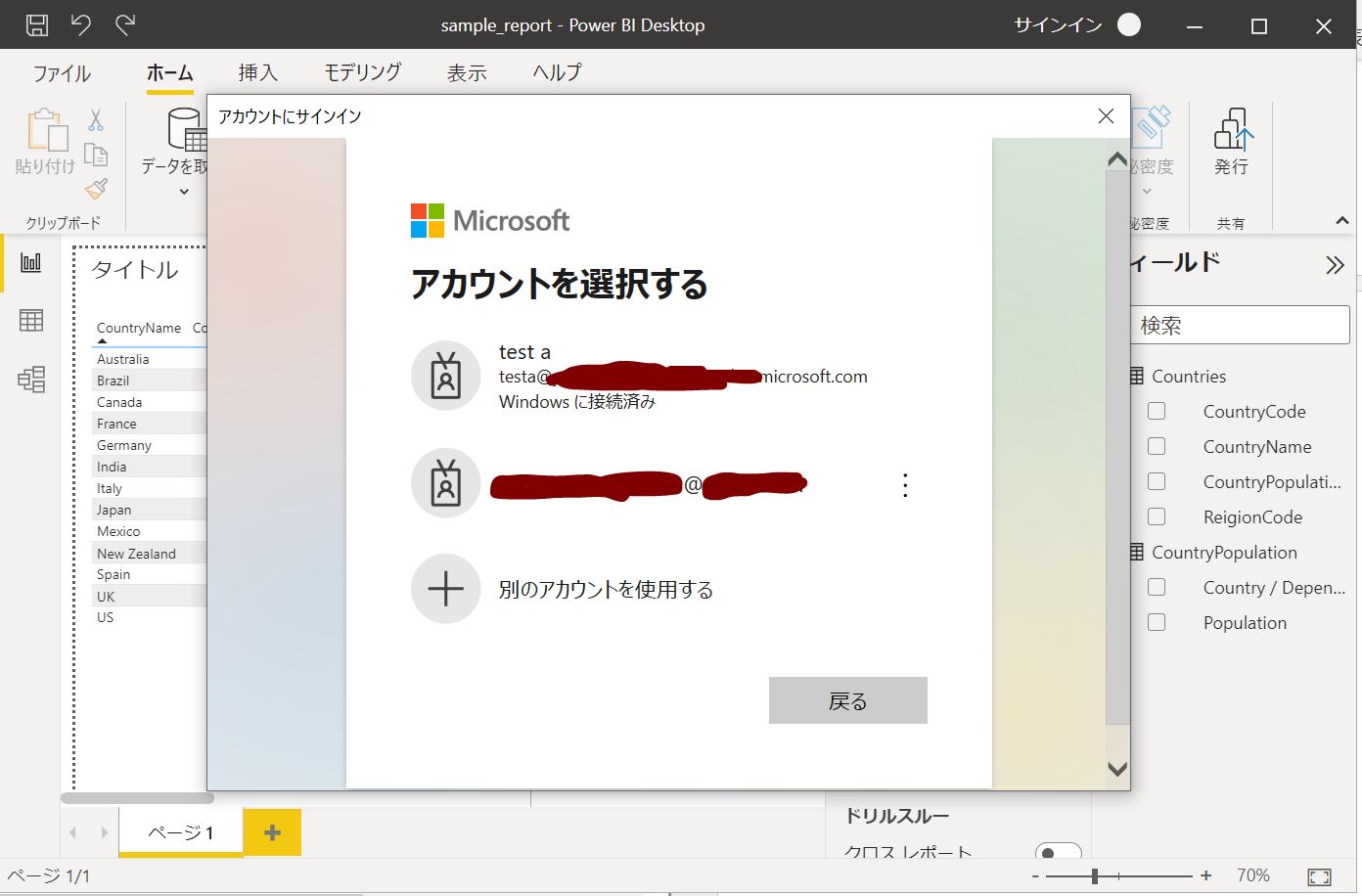Go to previous page tab arrow
1362x896 pixels.
[x=72, y=832]
